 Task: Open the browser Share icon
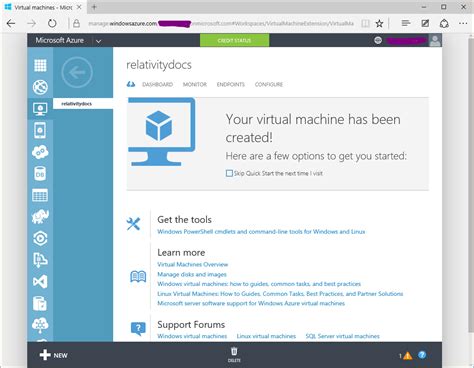444,23
